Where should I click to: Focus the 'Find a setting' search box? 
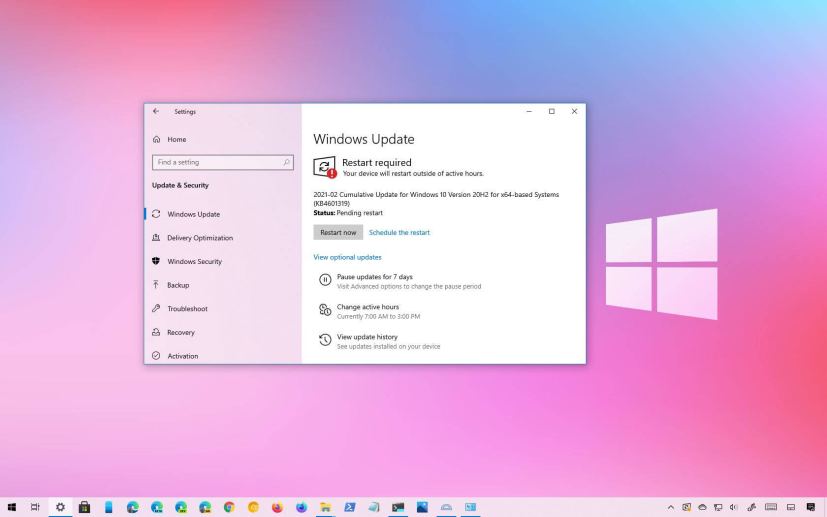click(x=223, y=162)
